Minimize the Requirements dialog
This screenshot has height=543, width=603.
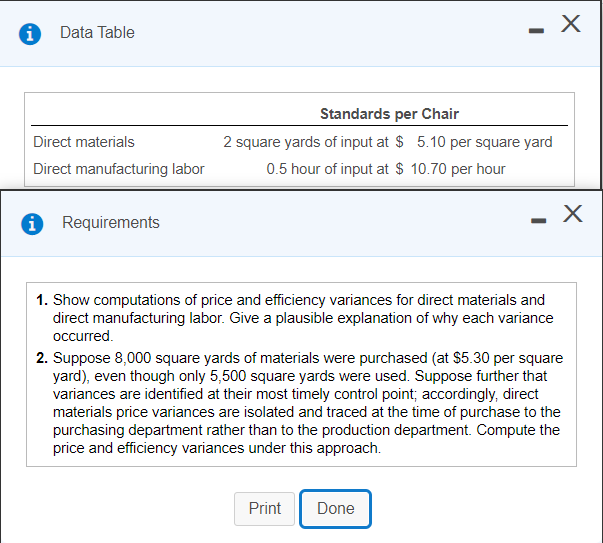(537, 218)
